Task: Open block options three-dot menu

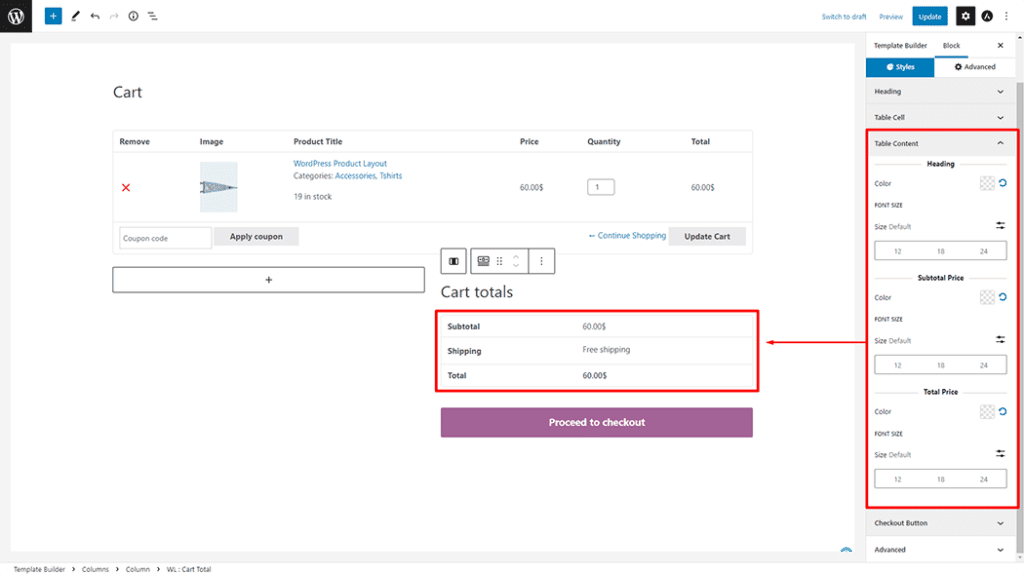Action: pos(541,261)
